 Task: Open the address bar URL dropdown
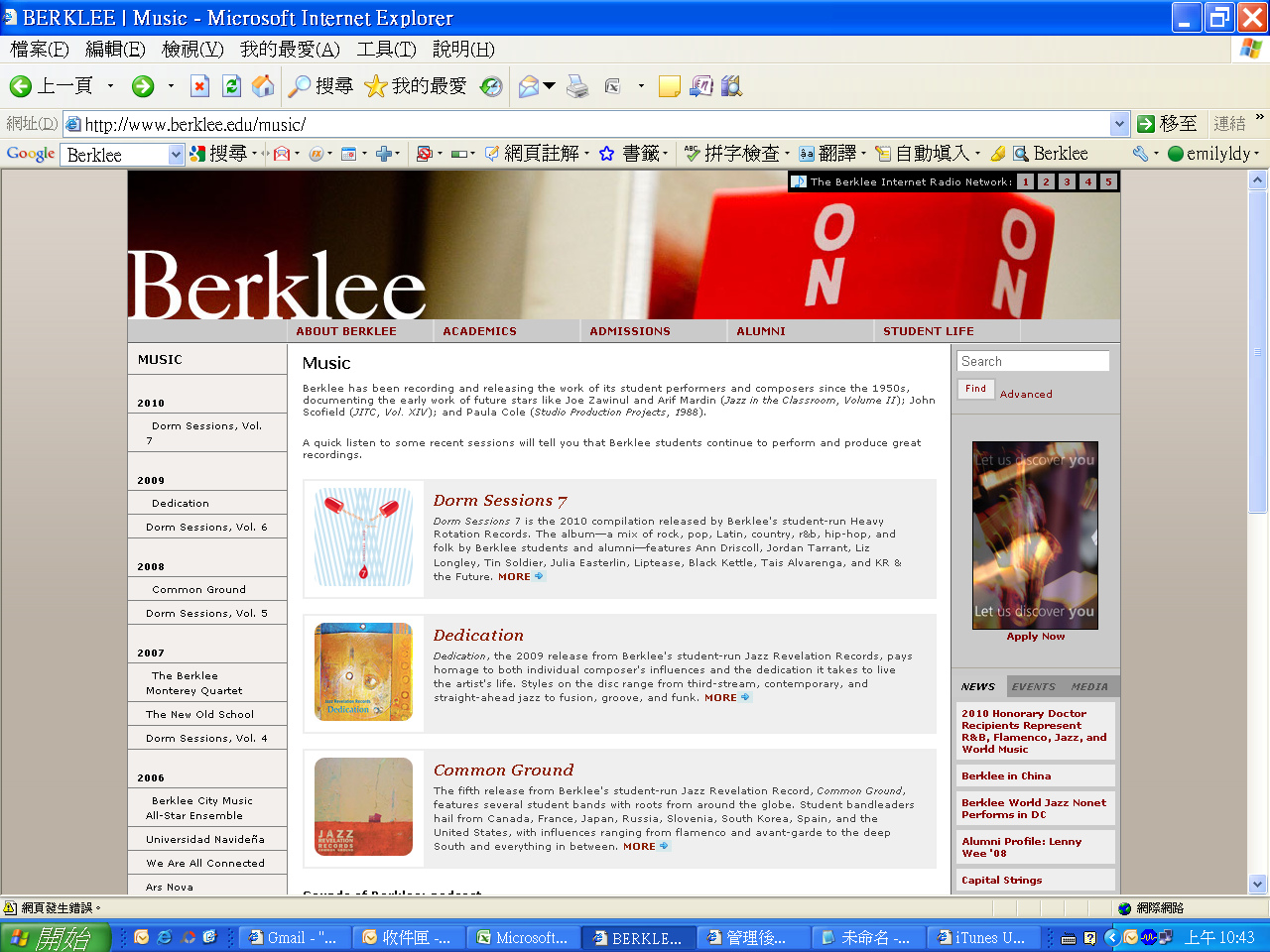(x=1119, y=124)
